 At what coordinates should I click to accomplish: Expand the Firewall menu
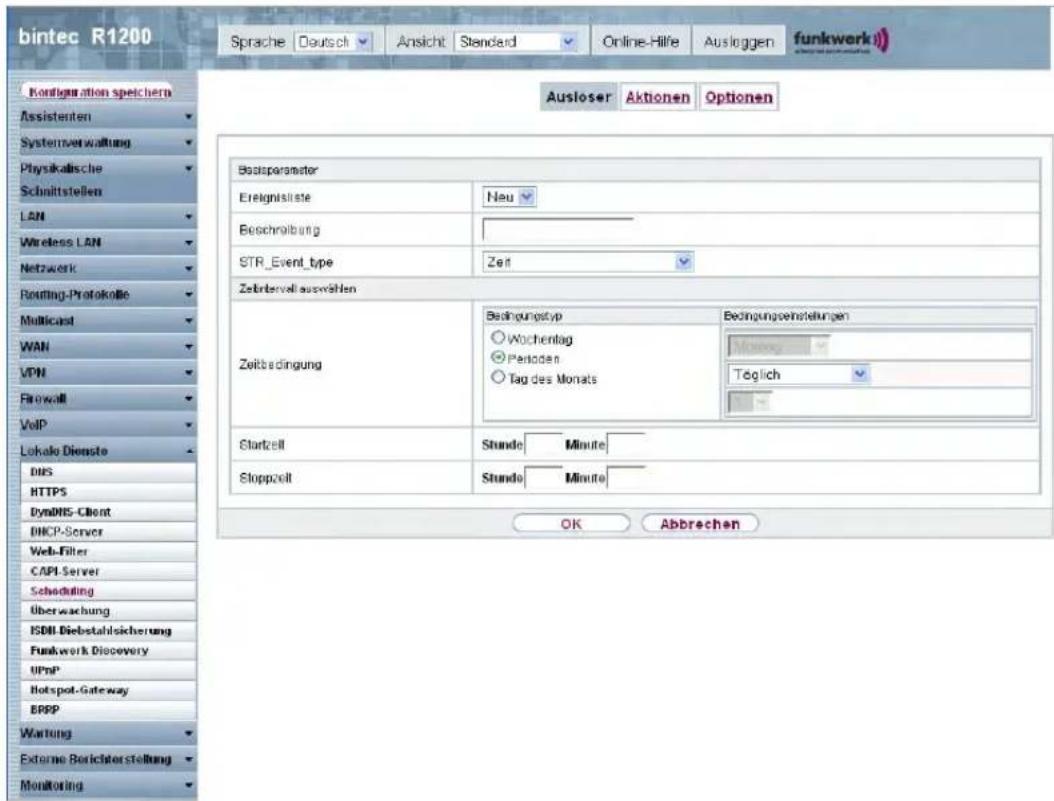tap(106, 398)
